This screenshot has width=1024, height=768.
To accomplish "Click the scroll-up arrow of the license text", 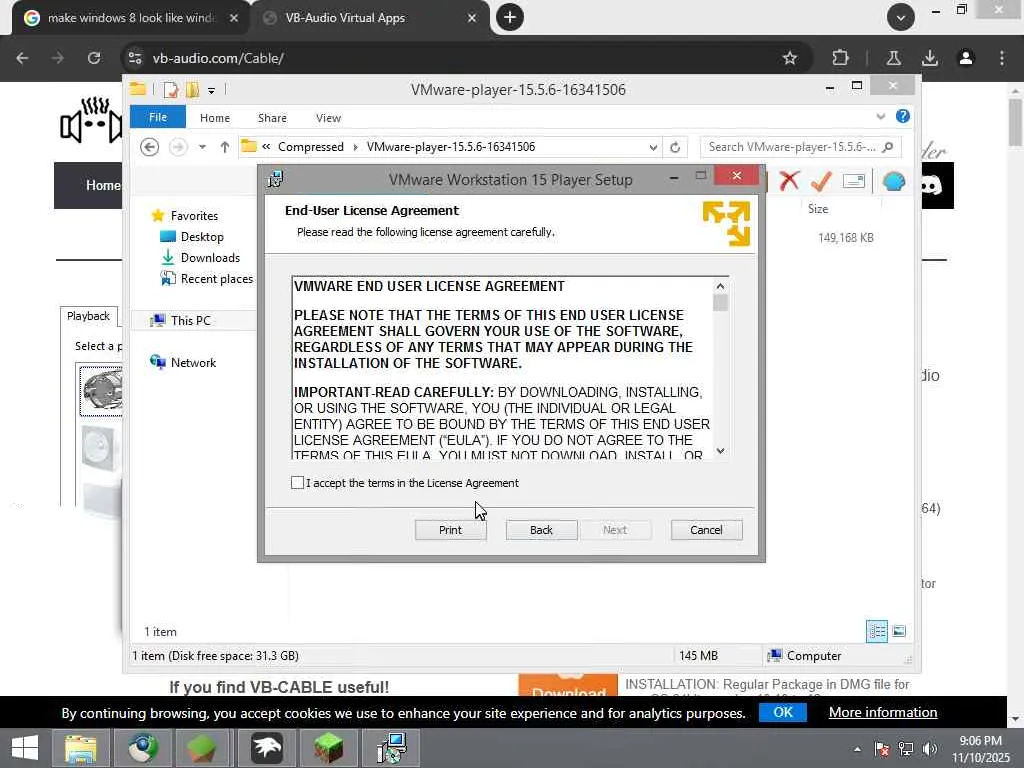I will (720, 286).
